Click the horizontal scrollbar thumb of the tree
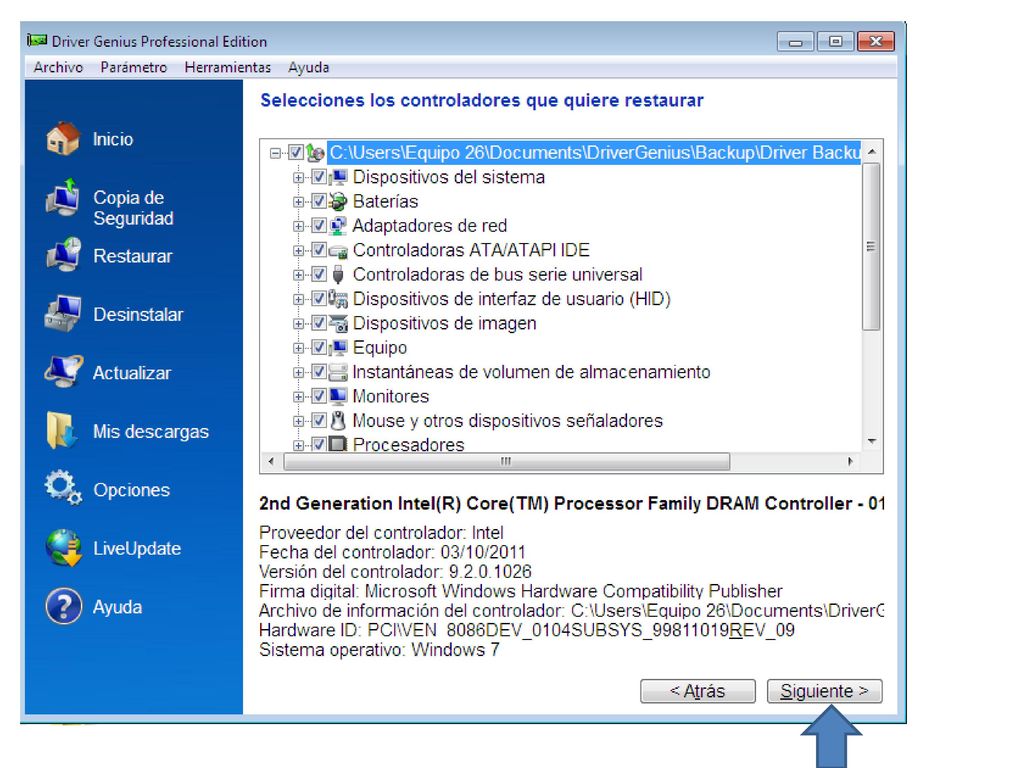This screenshot has width=1024, height=768. 507,461
